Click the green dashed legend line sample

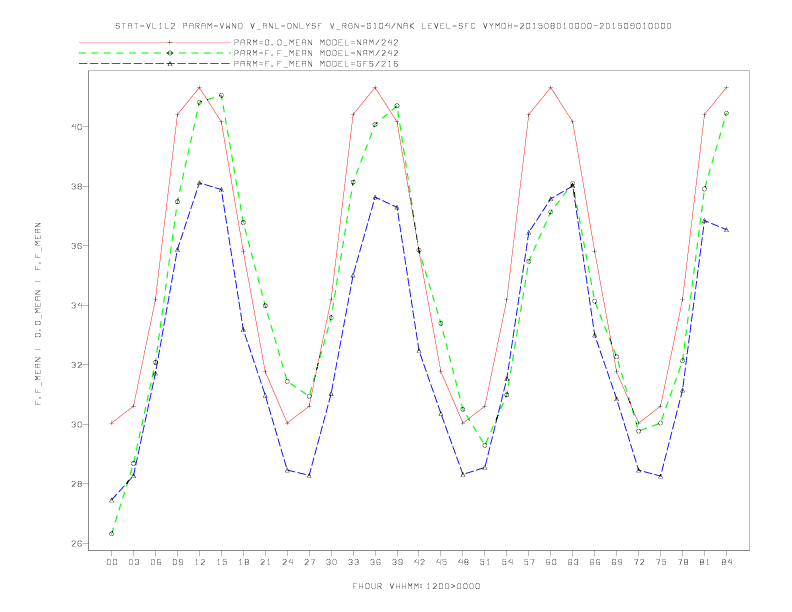tap(155, 53)
